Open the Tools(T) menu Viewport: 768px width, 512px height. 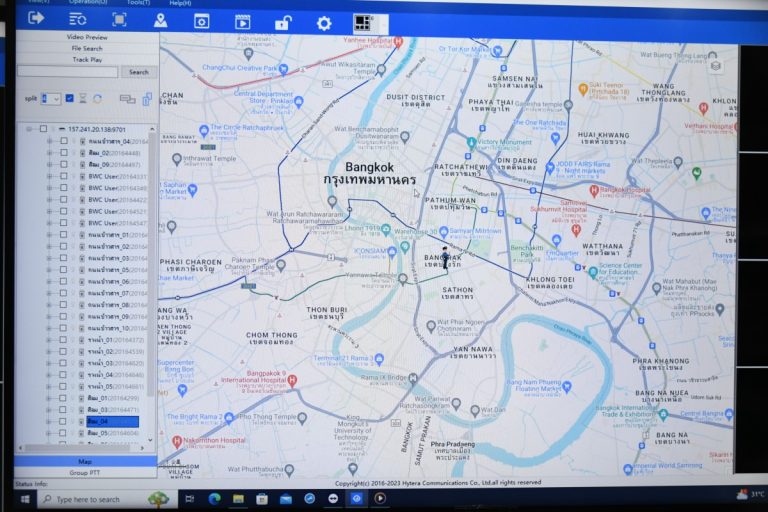point(139,2)
